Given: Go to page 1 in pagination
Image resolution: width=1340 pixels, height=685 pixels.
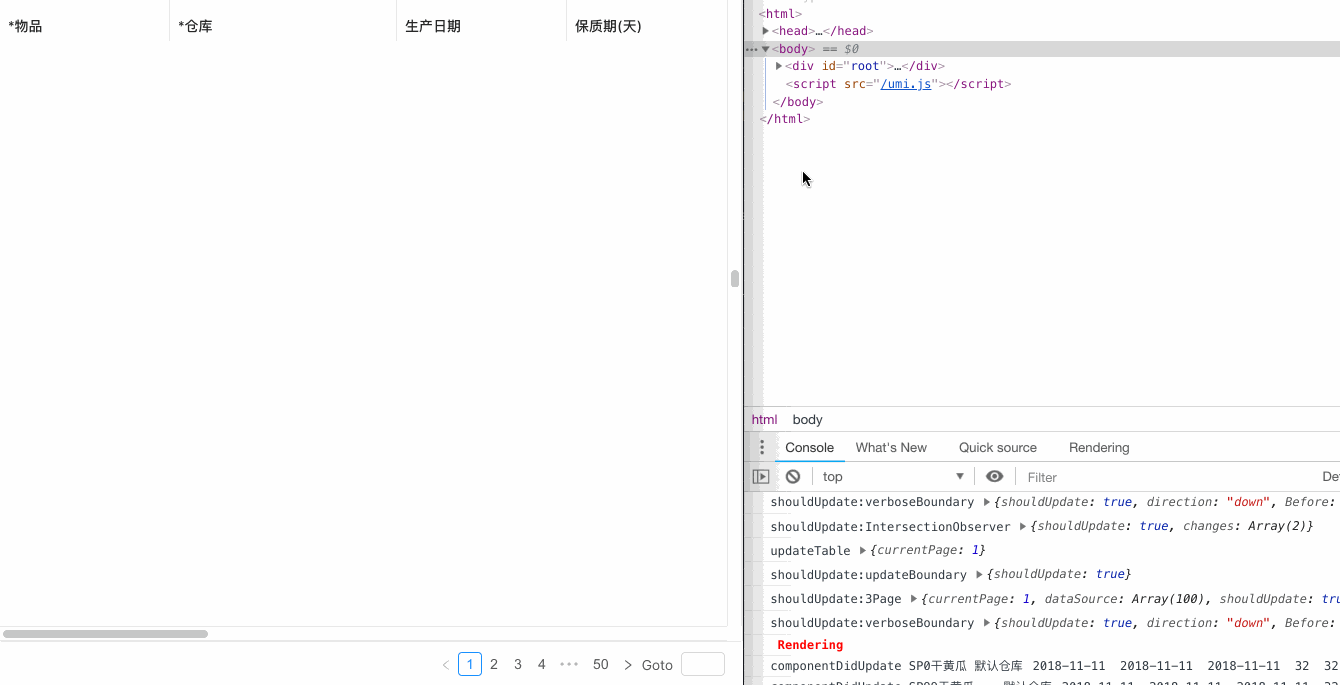Looking at the screenshot, I should click(x=470, y=664).
